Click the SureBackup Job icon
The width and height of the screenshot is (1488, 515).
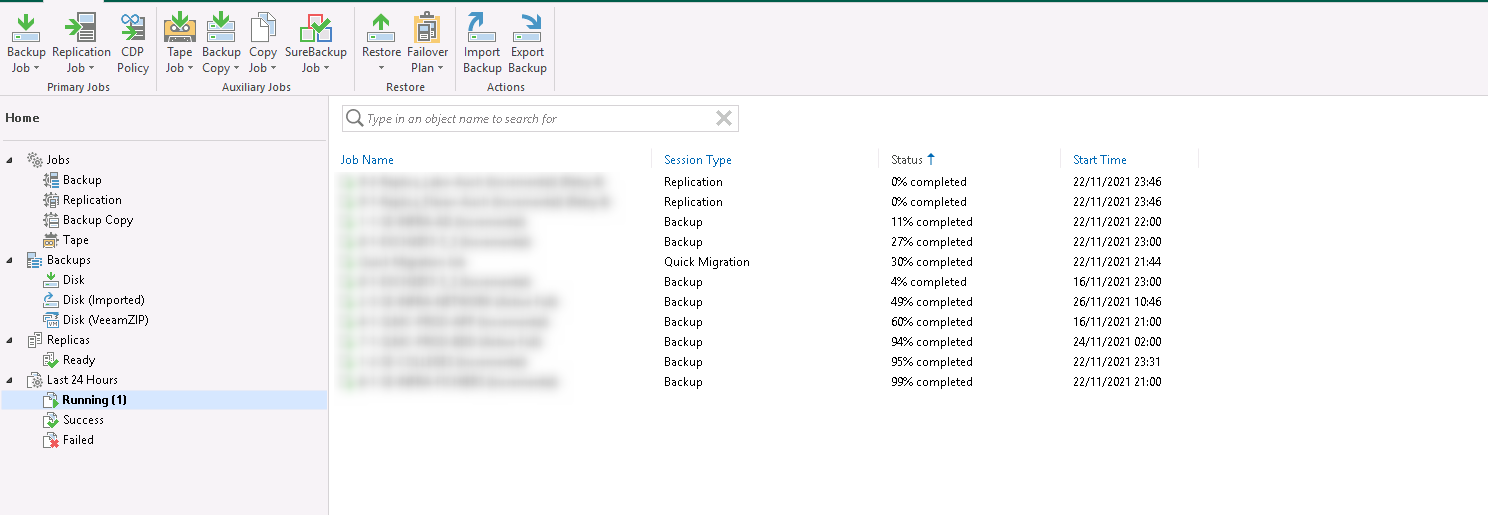point(315,28)
